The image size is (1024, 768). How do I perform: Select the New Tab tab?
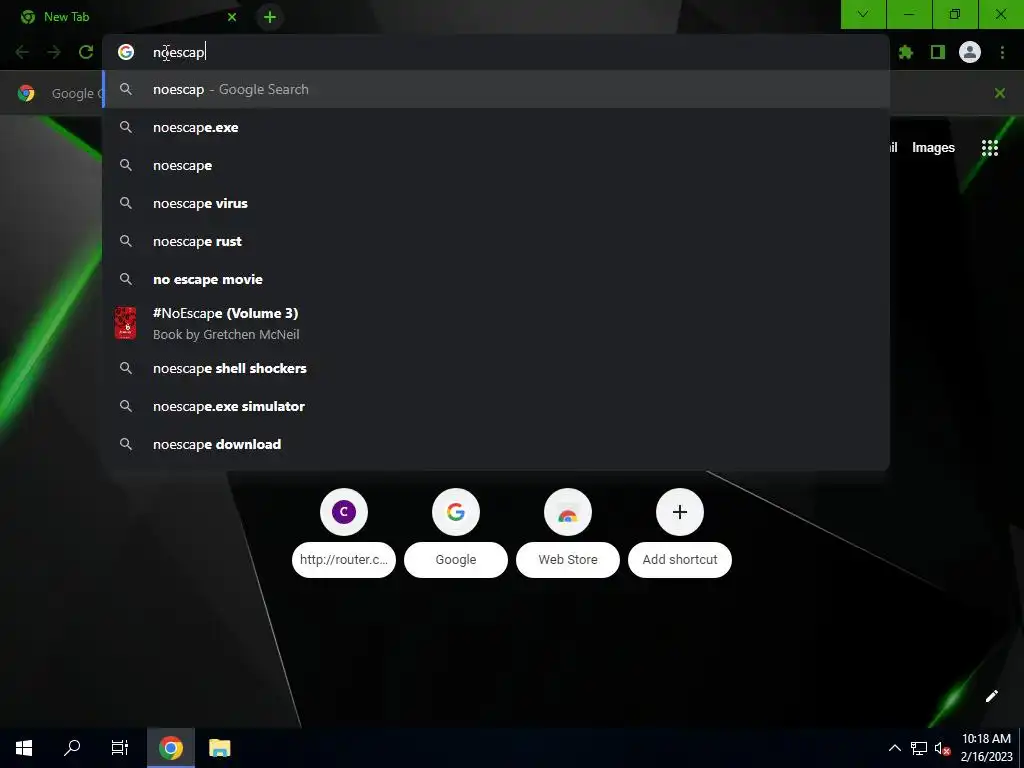(129, 17)
